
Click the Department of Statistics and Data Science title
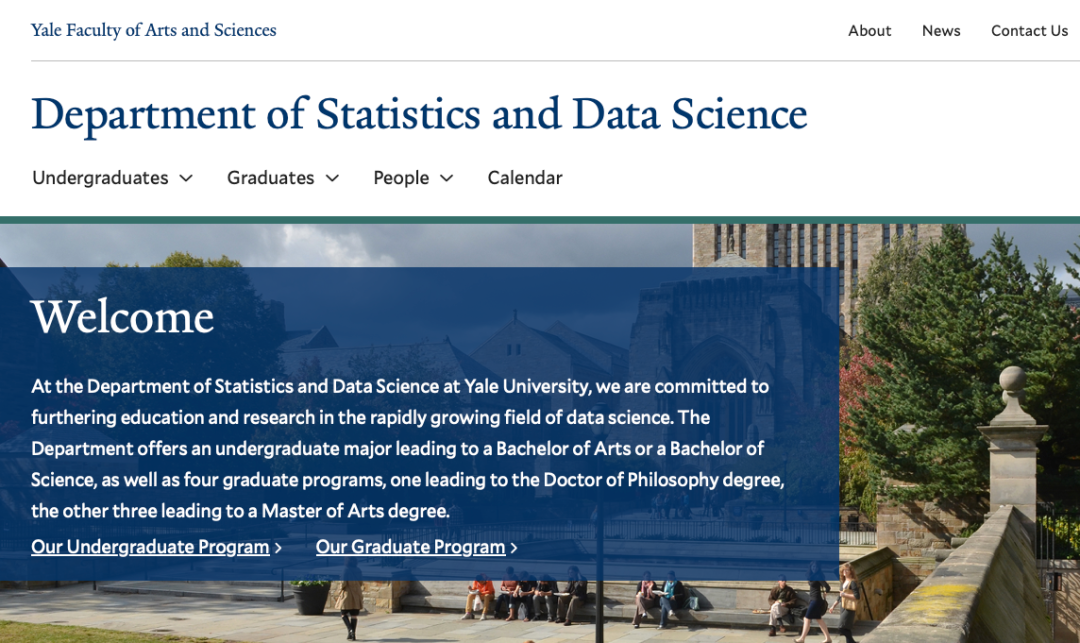419,114
